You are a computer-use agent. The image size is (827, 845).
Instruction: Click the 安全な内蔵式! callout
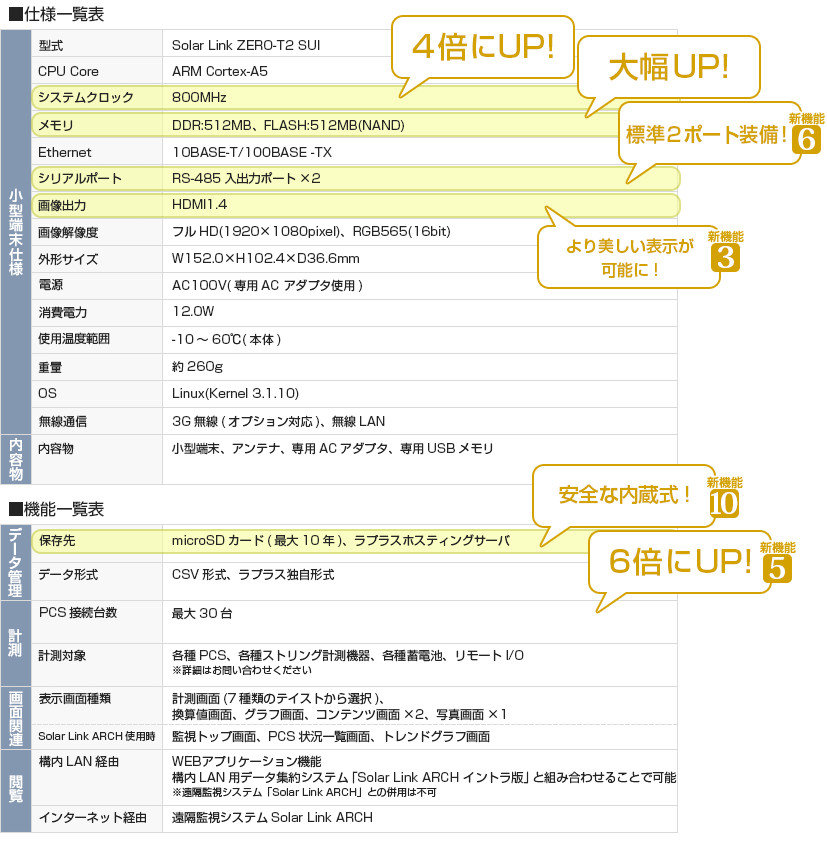624,495
